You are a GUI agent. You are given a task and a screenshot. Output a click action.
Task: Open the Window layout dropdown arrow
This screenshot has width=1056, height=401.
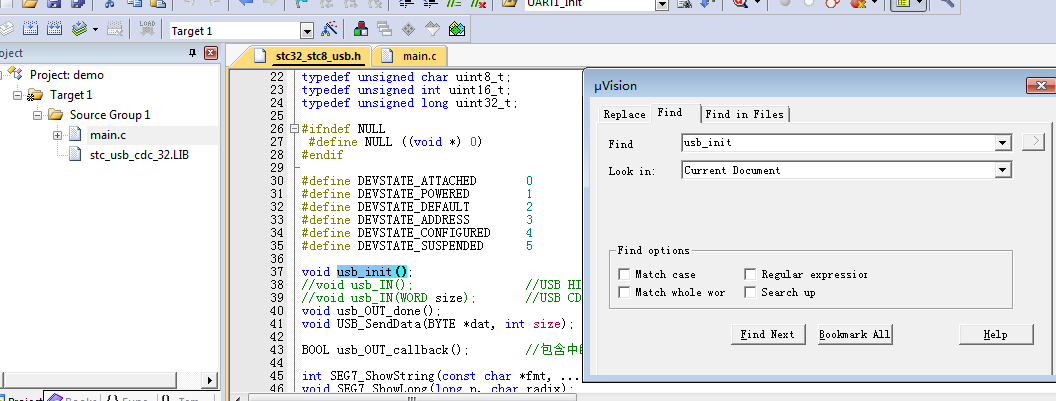click(x=917, y=3)
